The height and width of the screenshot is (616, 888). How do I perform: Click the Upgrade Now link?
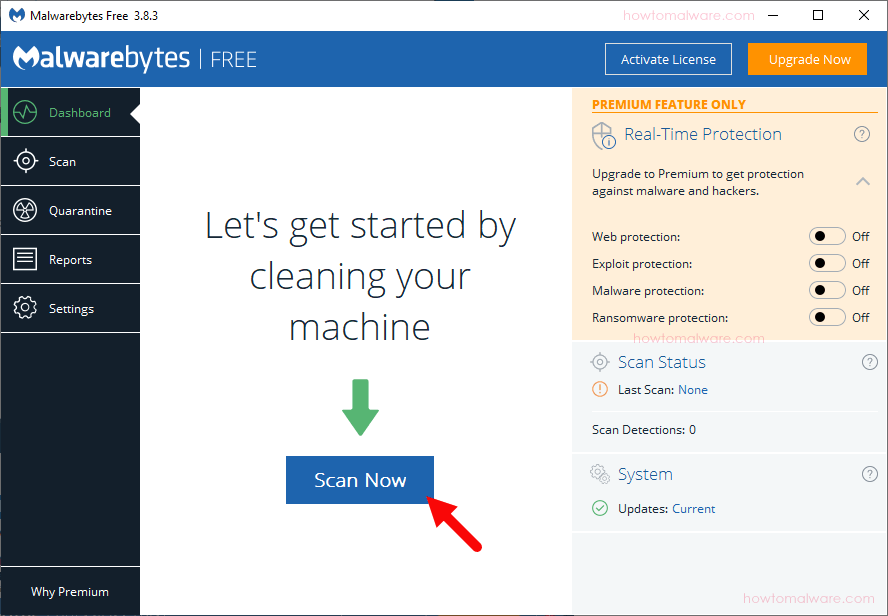click(807, 59)
